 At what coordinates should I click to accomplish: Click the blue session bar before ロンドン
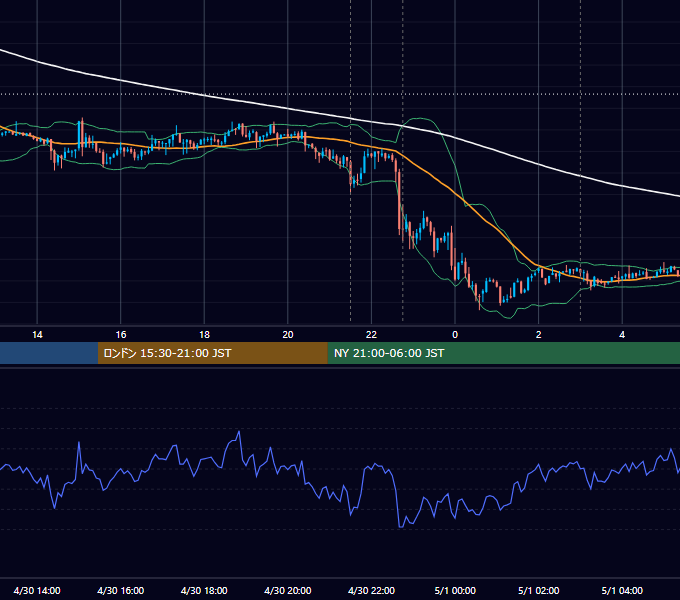(49, 353)
